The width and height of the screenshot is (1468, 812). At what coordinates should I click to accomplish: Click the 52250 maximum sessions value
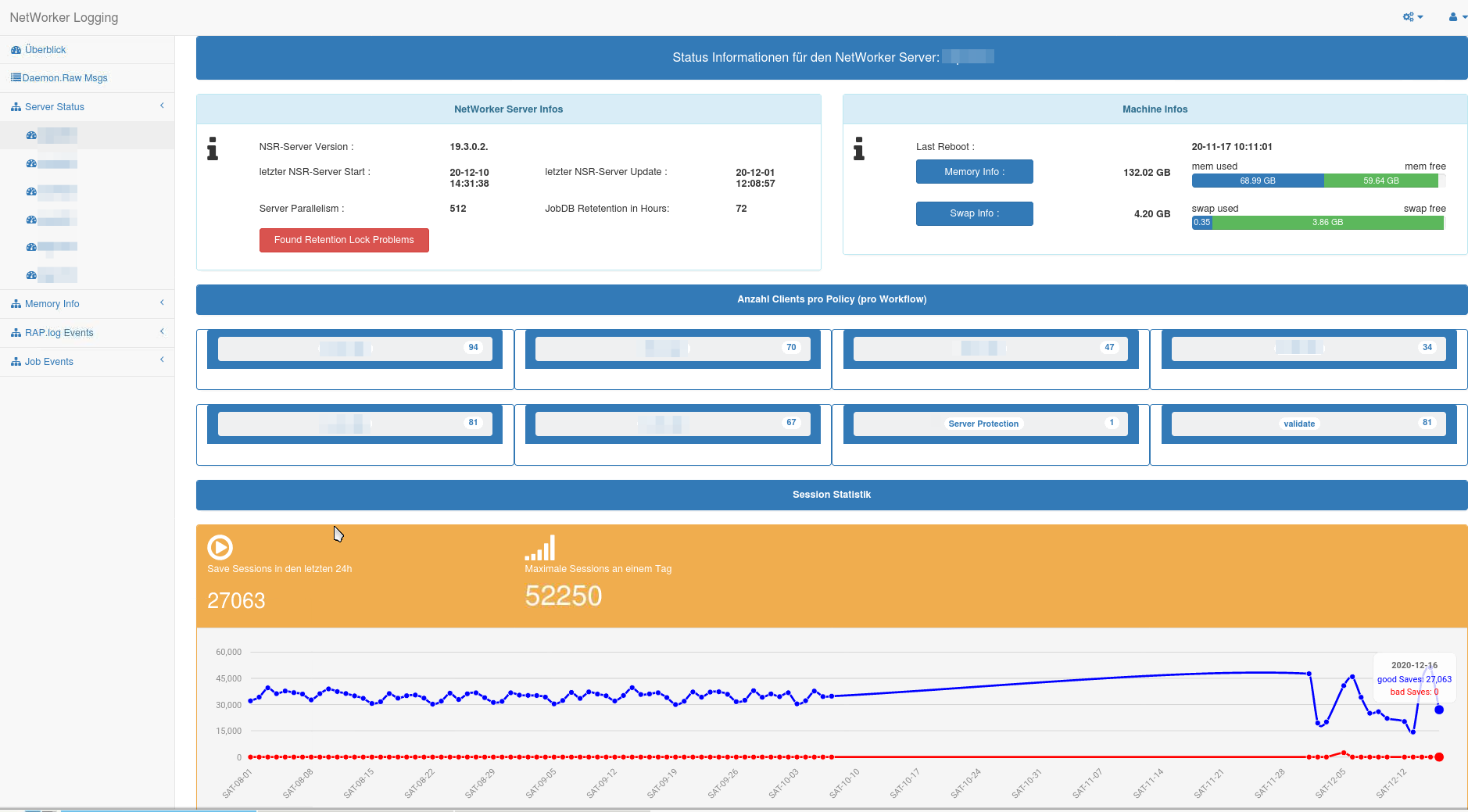point(564,596)
